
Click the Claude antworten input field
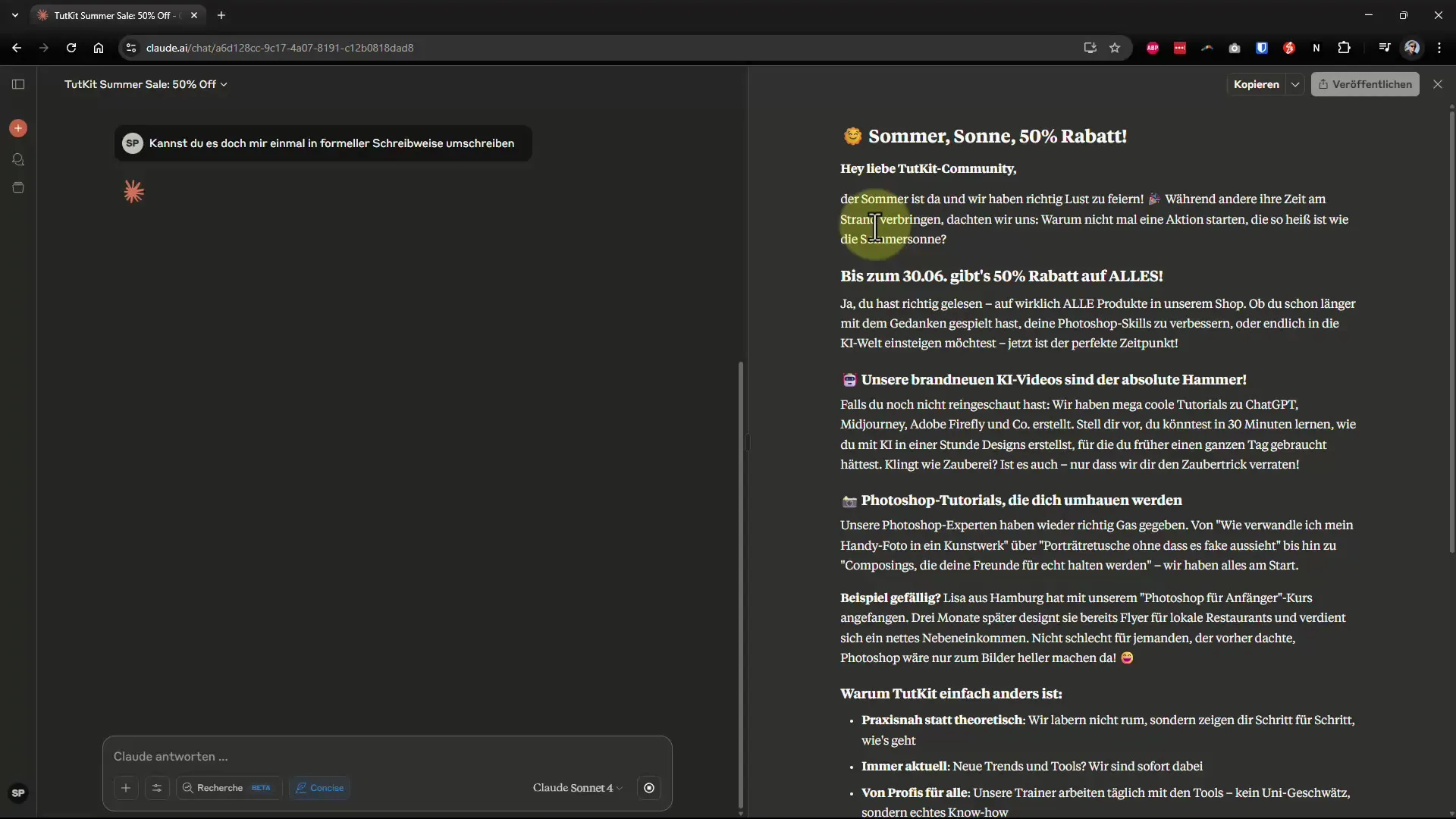pos(387,757)
